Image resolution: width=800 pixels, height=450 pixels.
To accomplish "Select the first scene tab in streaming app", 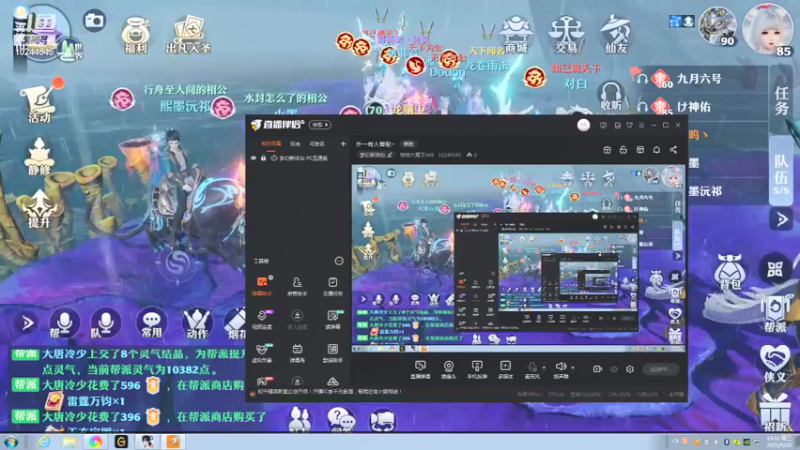I will tap(271, 144).
